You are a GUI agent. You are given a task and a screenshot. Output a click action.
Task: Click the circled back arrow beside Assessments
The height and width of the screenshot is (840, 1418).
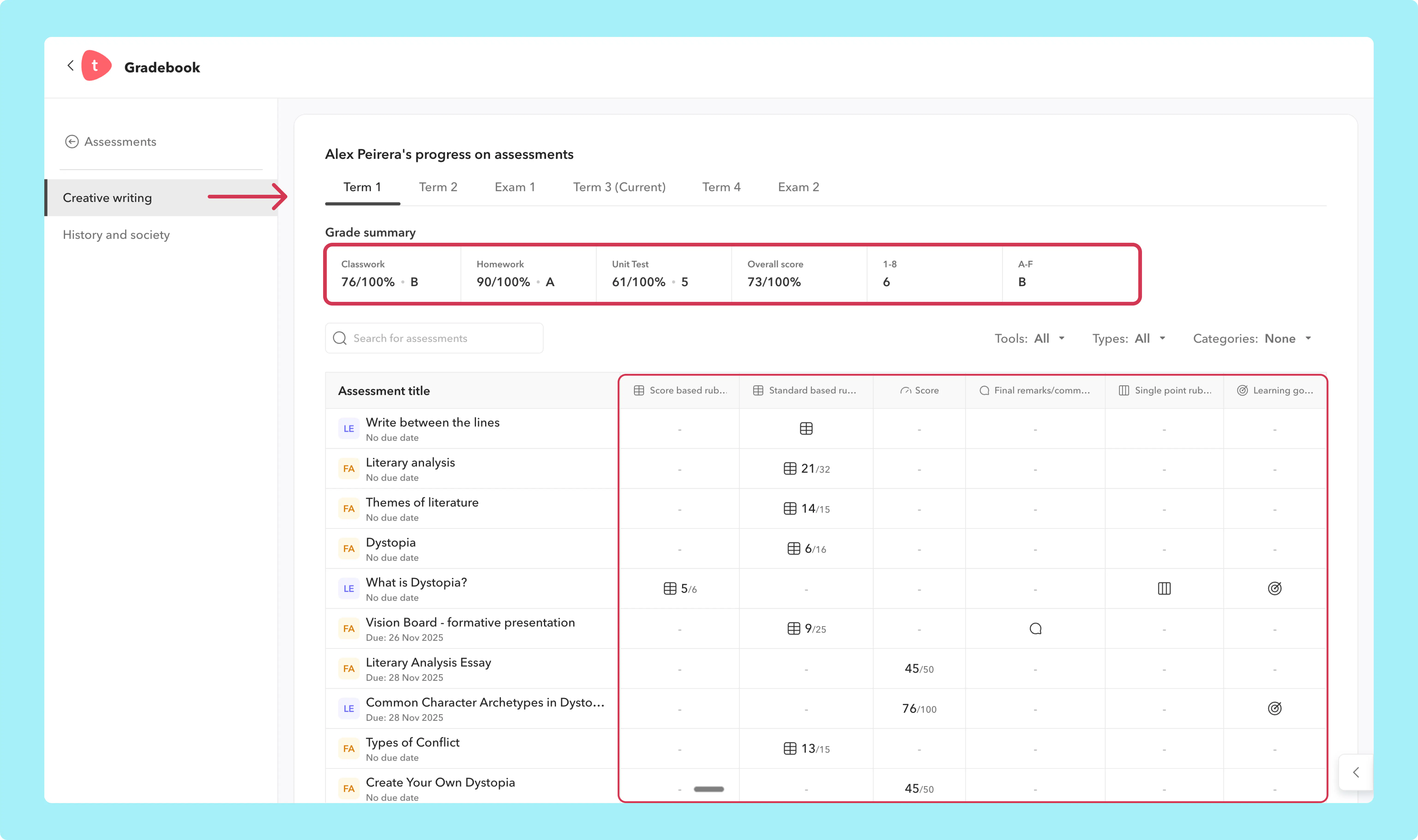pyautogui.click(x=72, y=141)
